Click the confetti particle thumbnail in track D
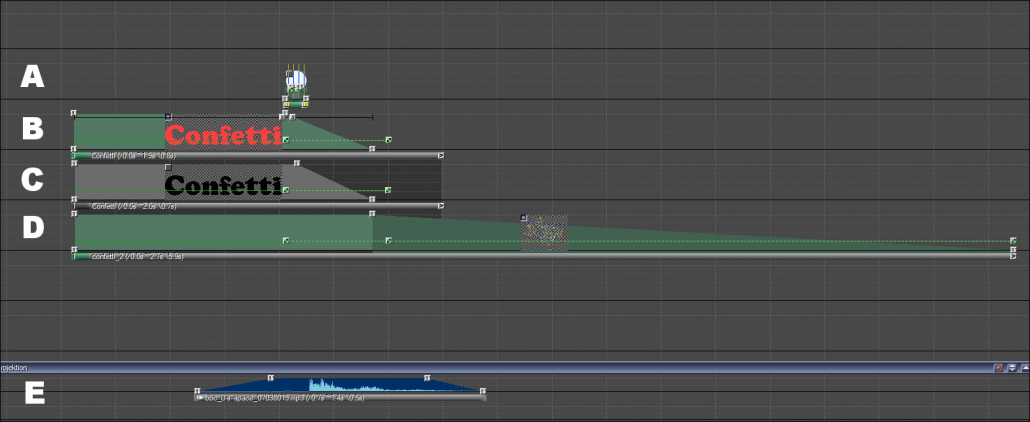This screenshot has width=1030, height=422. (x=545, y=234)
